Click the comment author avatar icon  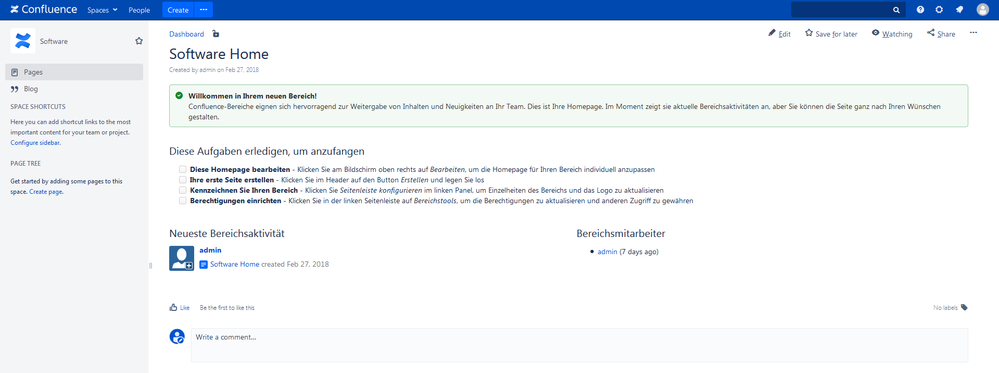[177, 337]
